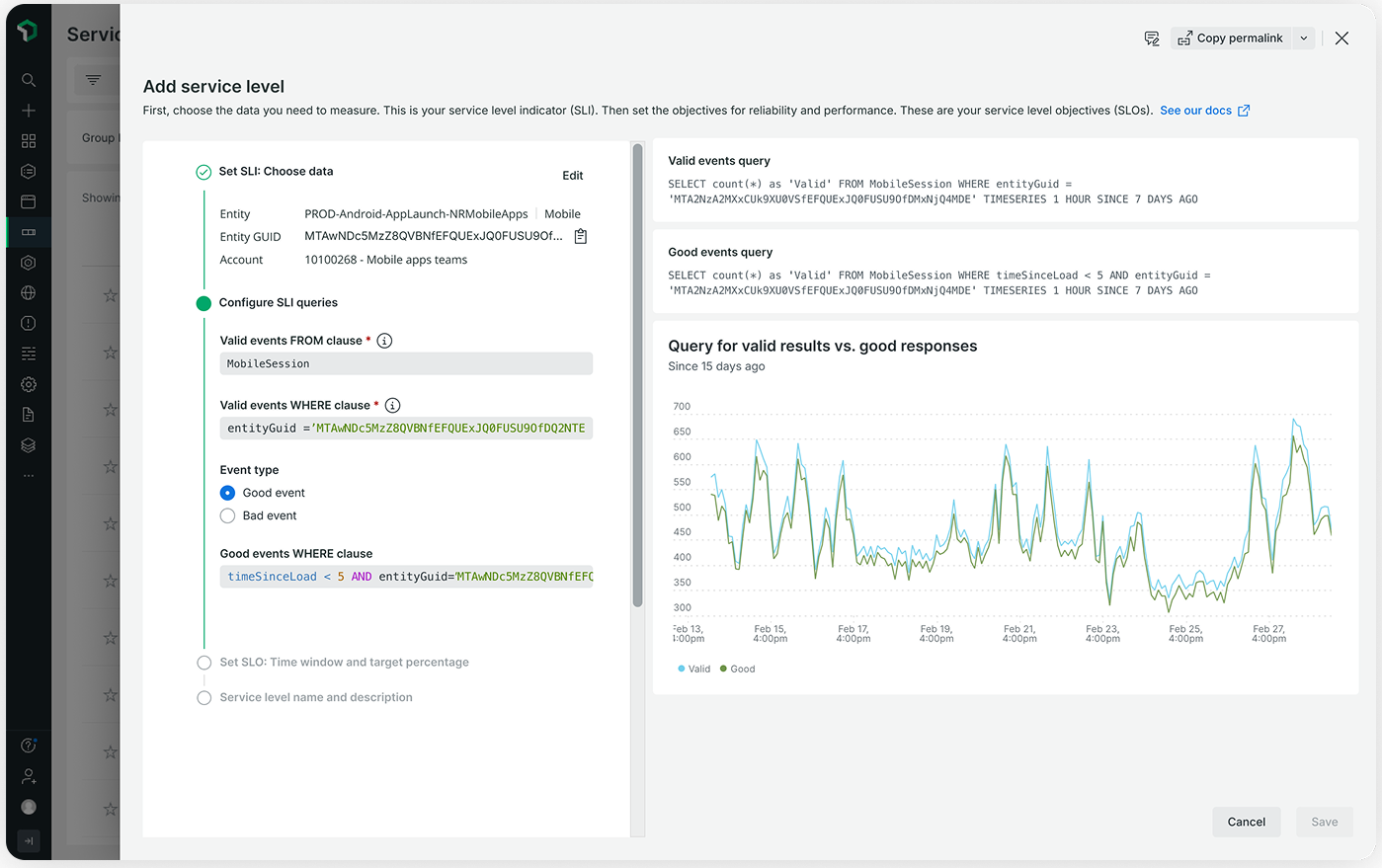Click the Cancel button
This screenshot has height=868, width=1382.
tap(1247, 822)
